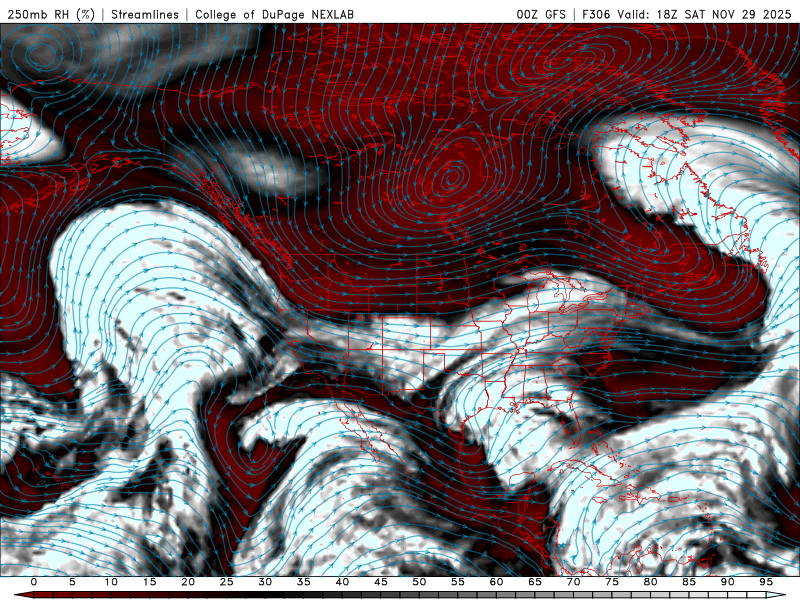Click the 25 label on the colorbar
This screenshot has height=600, width=800.
pos(227,582)
